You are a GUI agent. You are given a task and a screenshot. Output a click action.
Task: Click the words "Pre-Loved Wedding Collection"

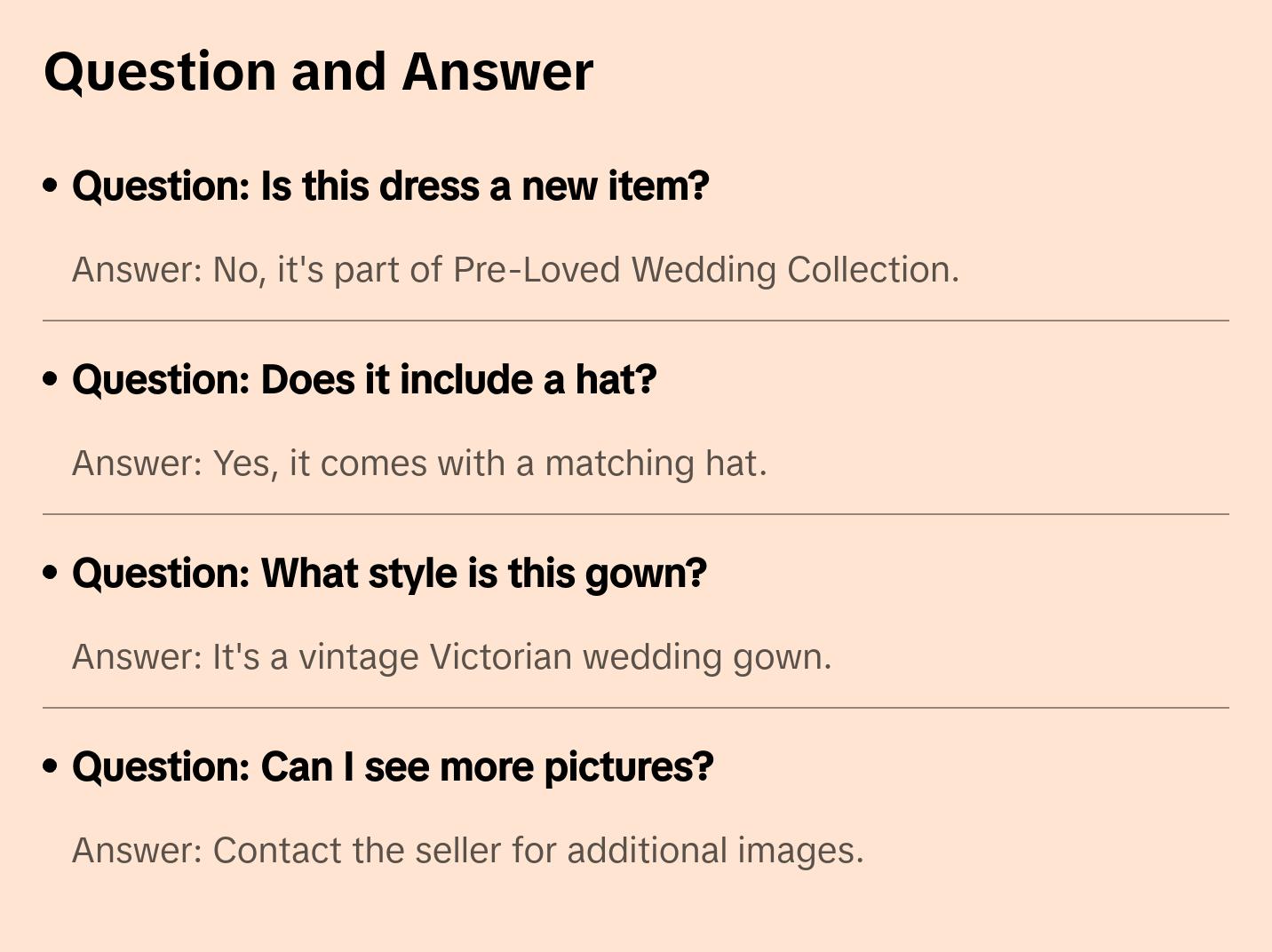pyautogui.click(x=705, y=270)
